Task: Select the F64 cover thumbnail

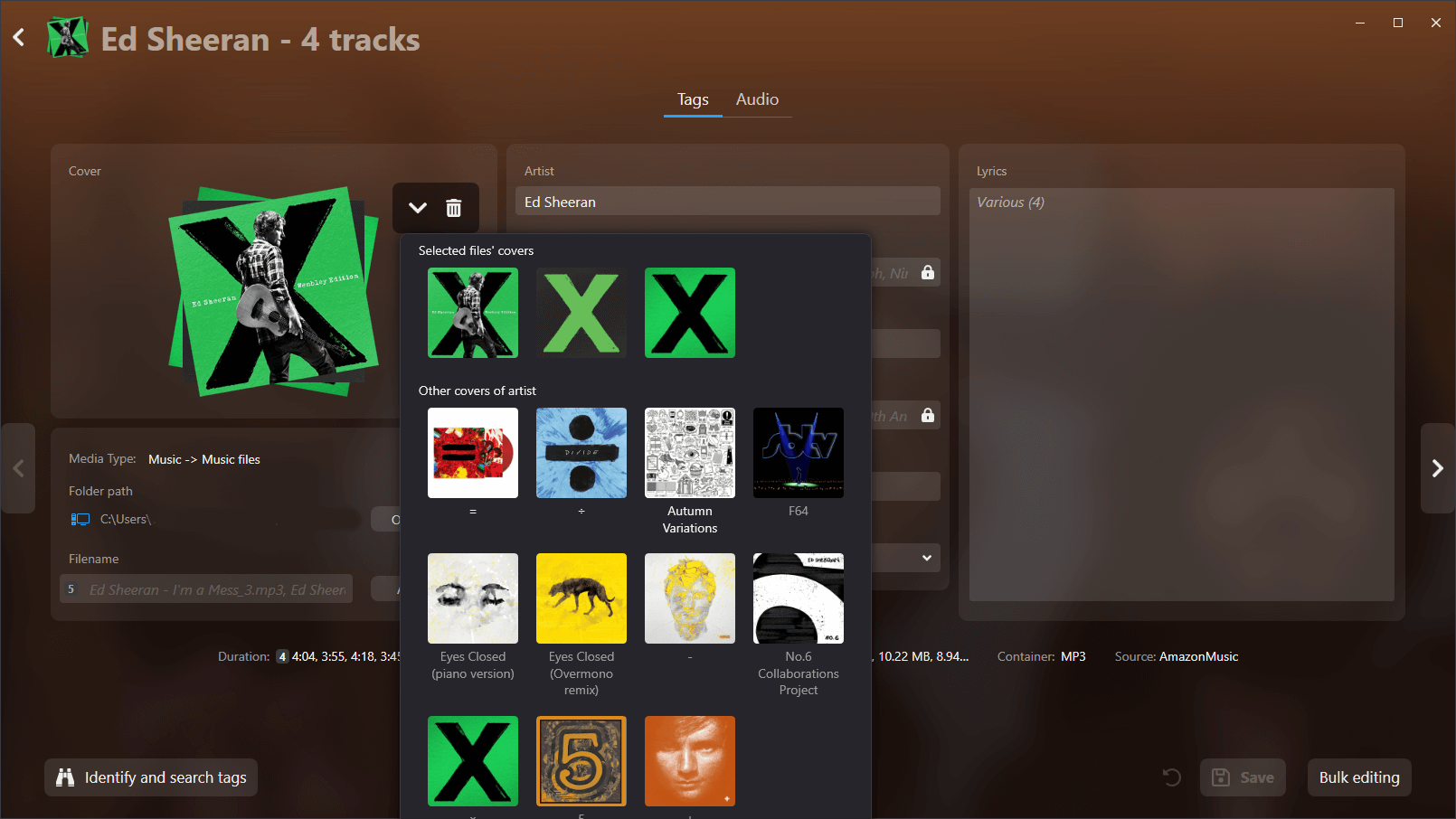Action: tap(798, 452)
